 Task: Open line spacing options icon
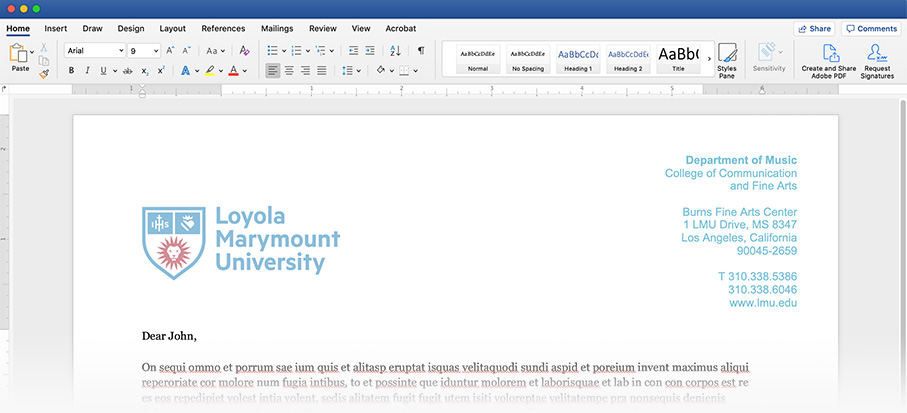(347, 71)
